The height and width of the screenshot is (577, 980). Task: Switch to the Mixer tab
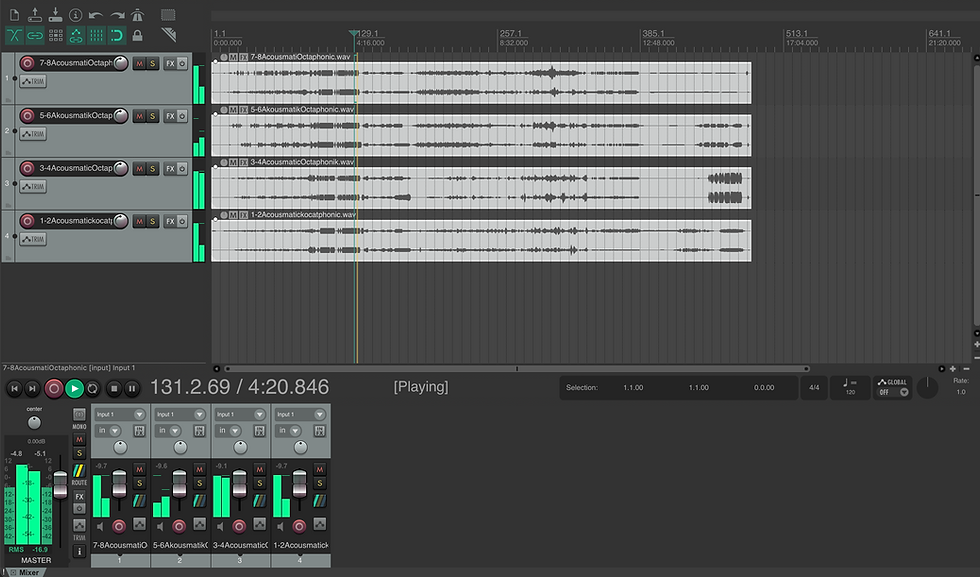pyautogui.click(x=24, y=572)
